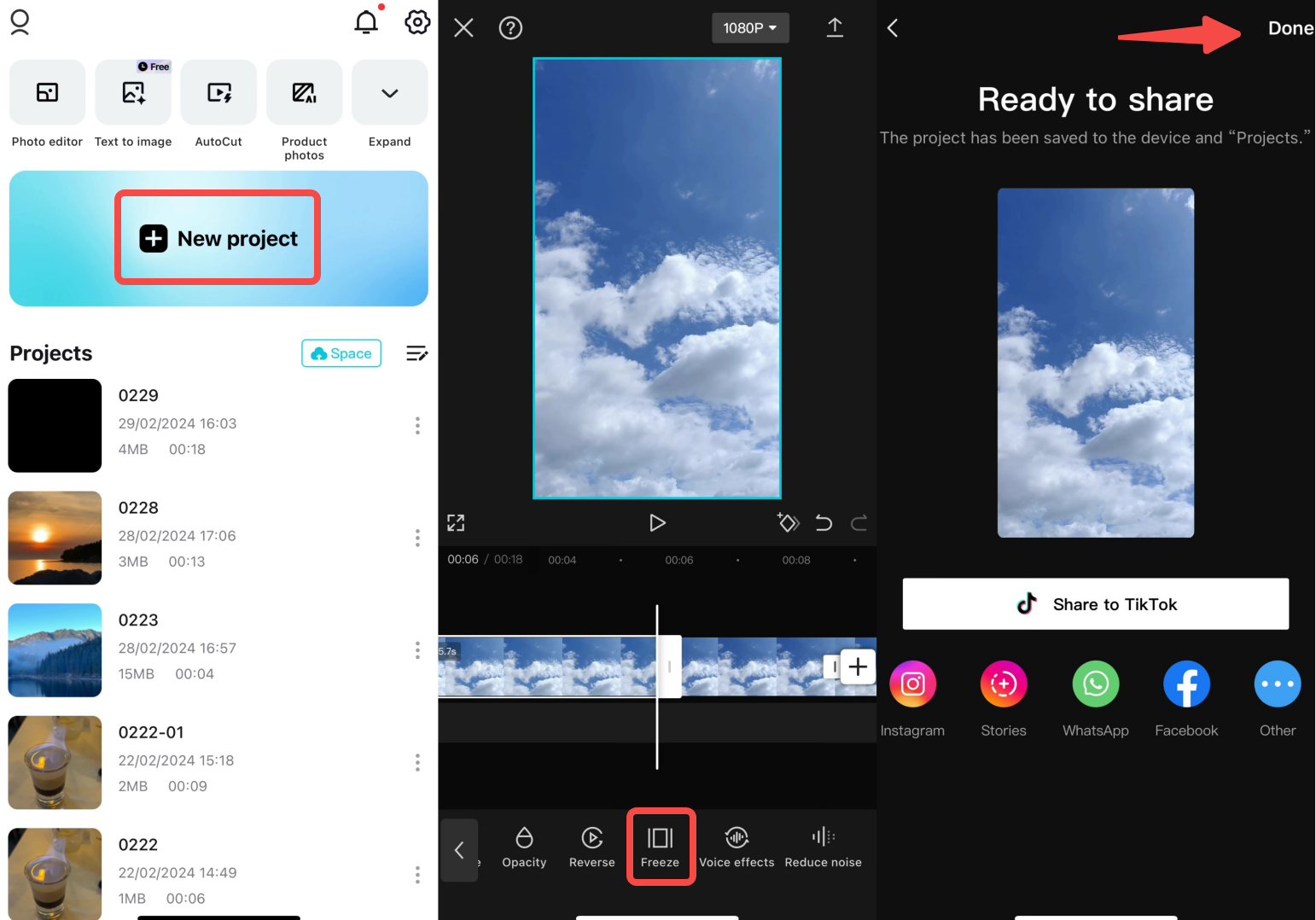This screenshot has width=1316, height=920.
Task: Select the Reverse tool
Action: click(591, 847)
